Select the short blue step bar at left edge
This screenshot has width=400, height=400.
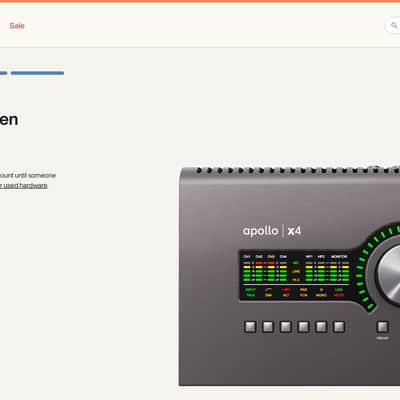point(3,73)
